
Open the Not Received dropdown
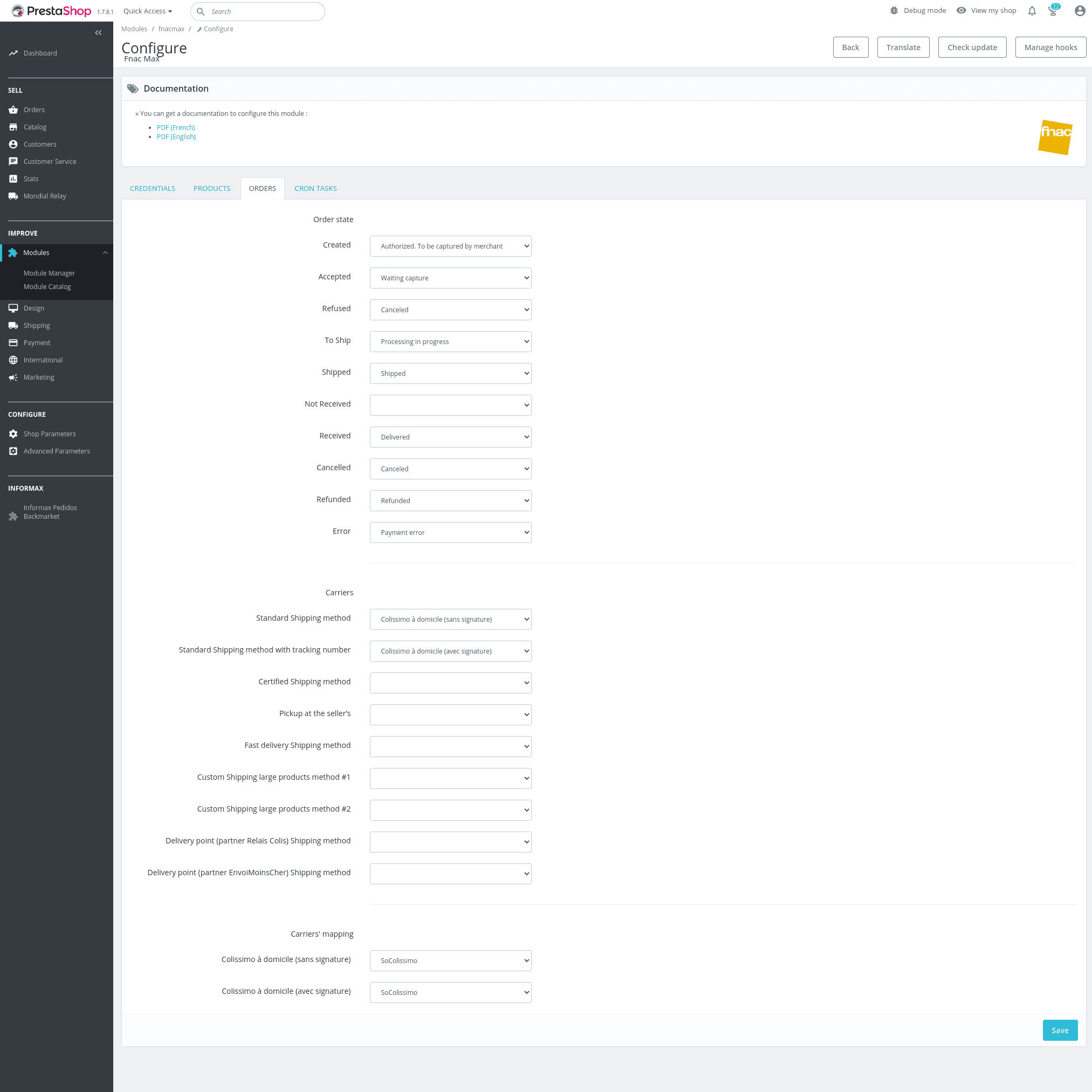coord(450,404)
